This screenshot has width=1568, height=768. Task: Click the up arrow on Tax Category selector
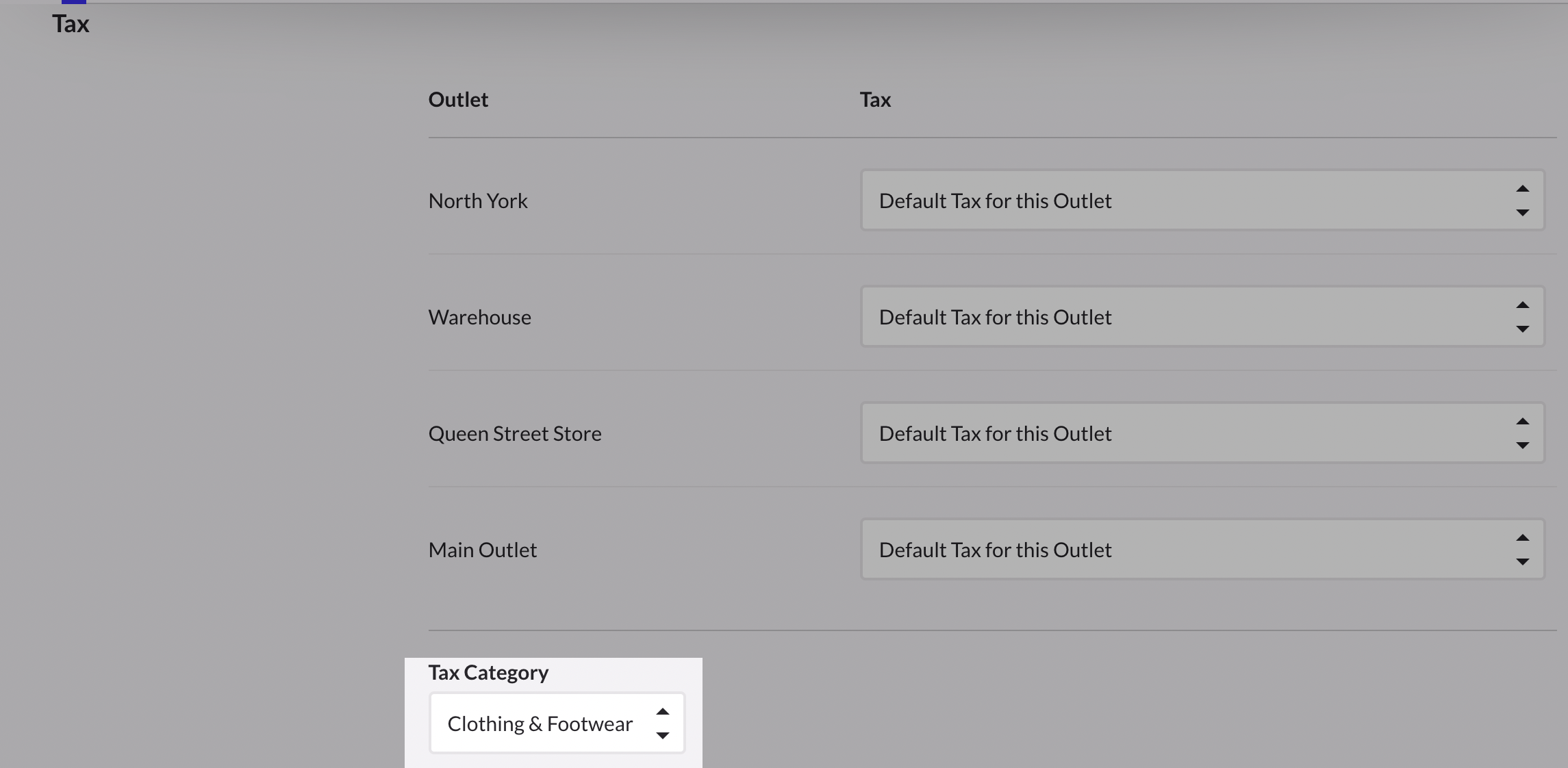pyautogui.click(x=662, y=712)
